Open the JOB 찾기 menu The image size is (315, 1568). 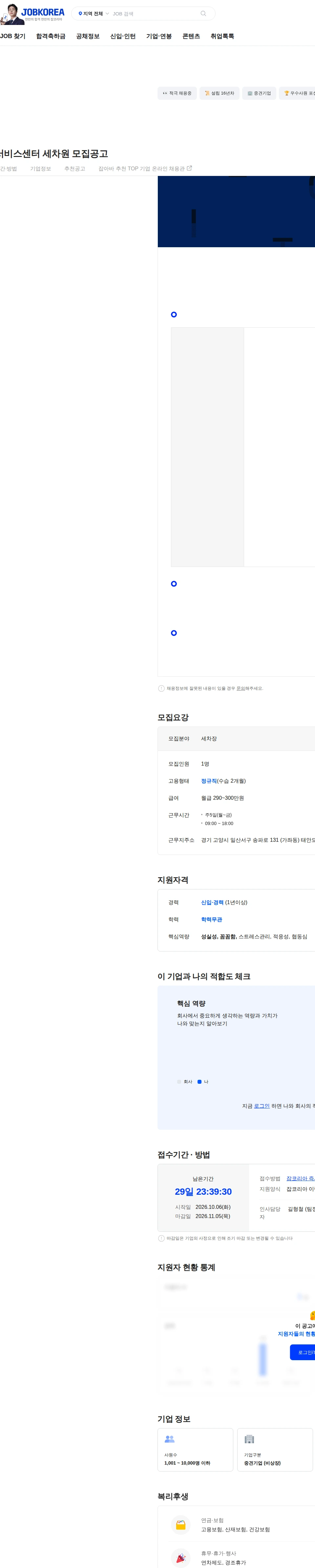13,36
